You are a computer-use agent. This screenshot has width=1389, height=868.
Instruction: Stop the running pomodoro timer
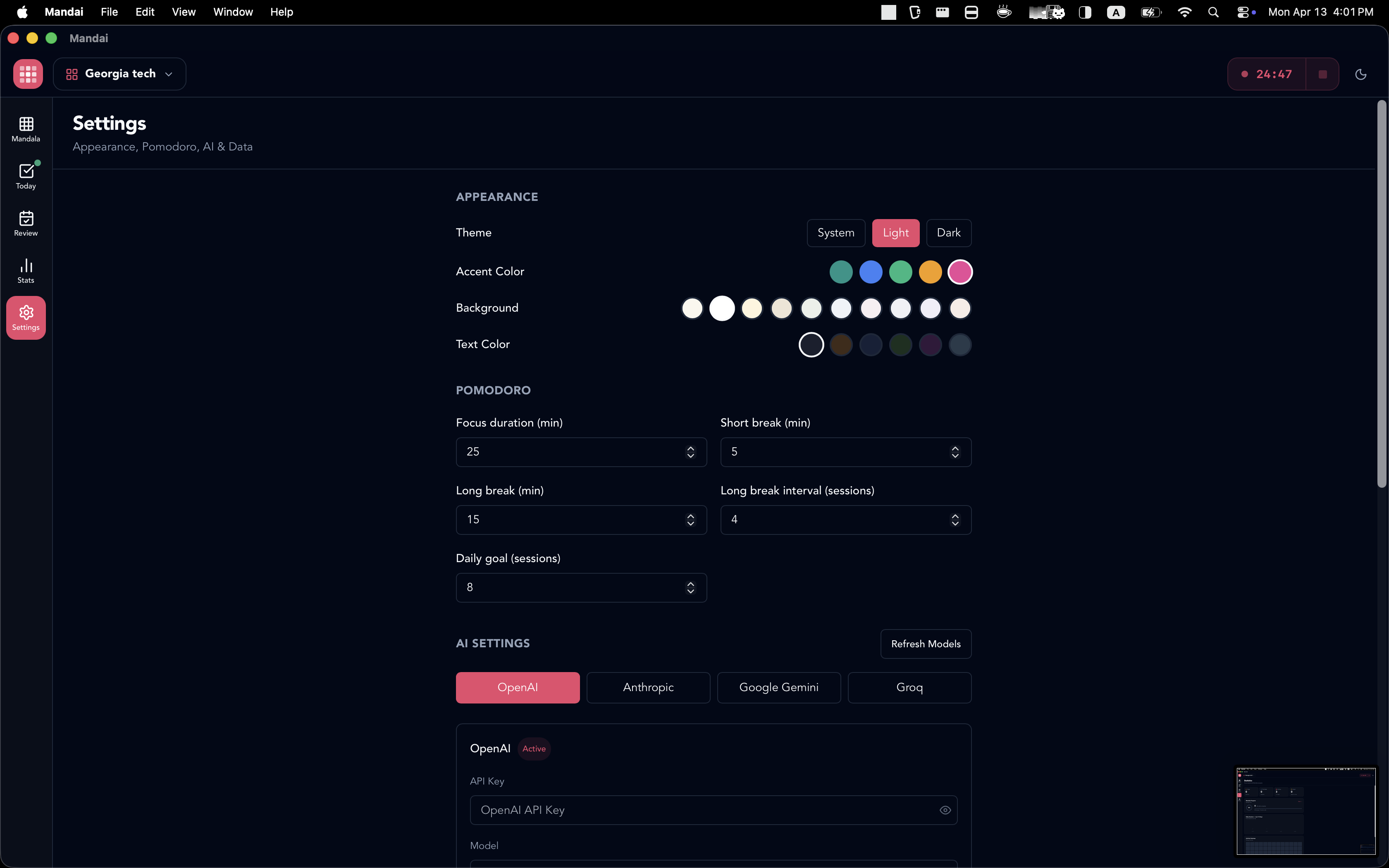(x=1322, y=74)
